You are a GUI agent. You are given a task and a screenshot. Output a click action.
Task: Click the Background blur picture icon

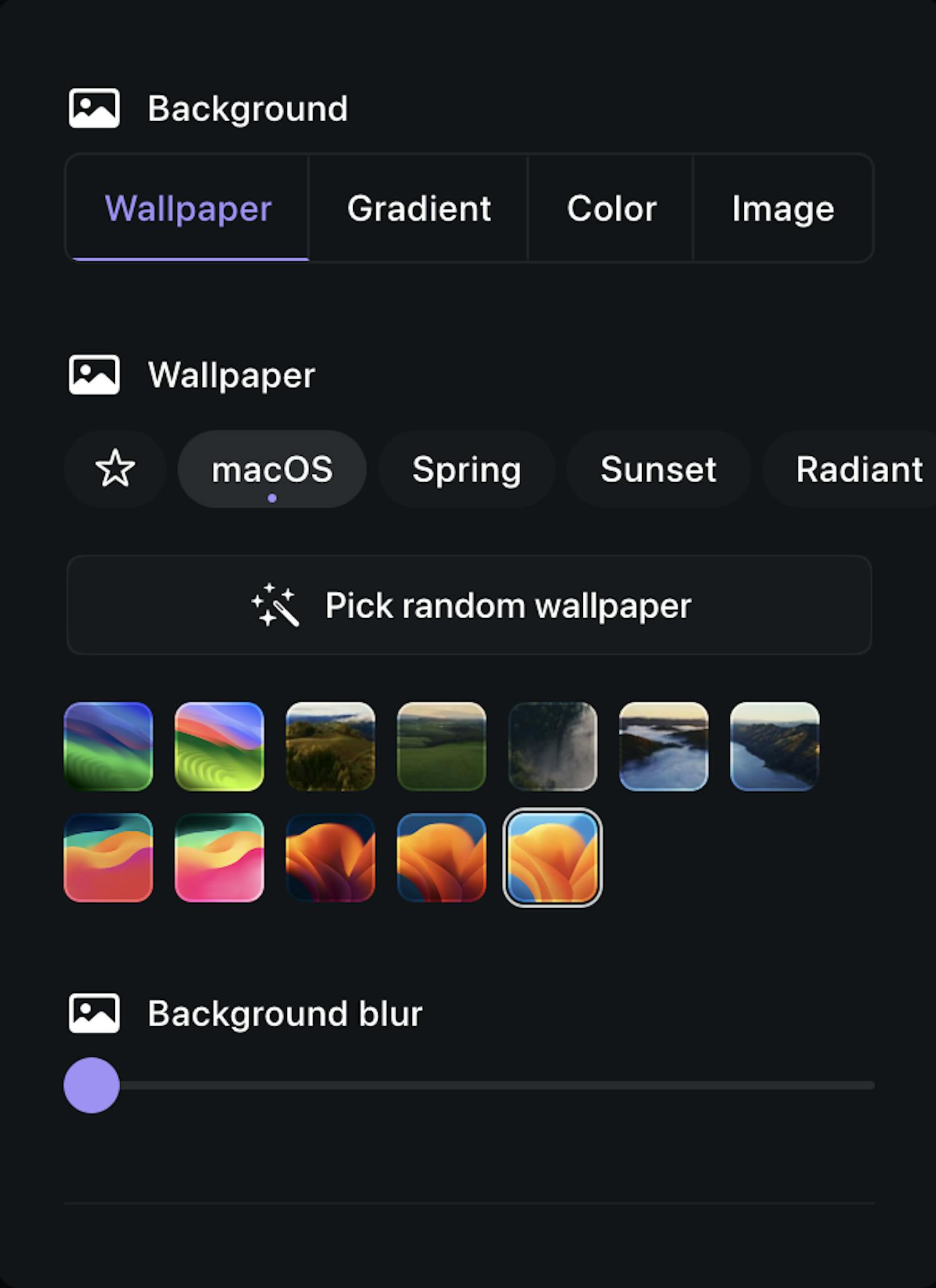click(94, 1014)
